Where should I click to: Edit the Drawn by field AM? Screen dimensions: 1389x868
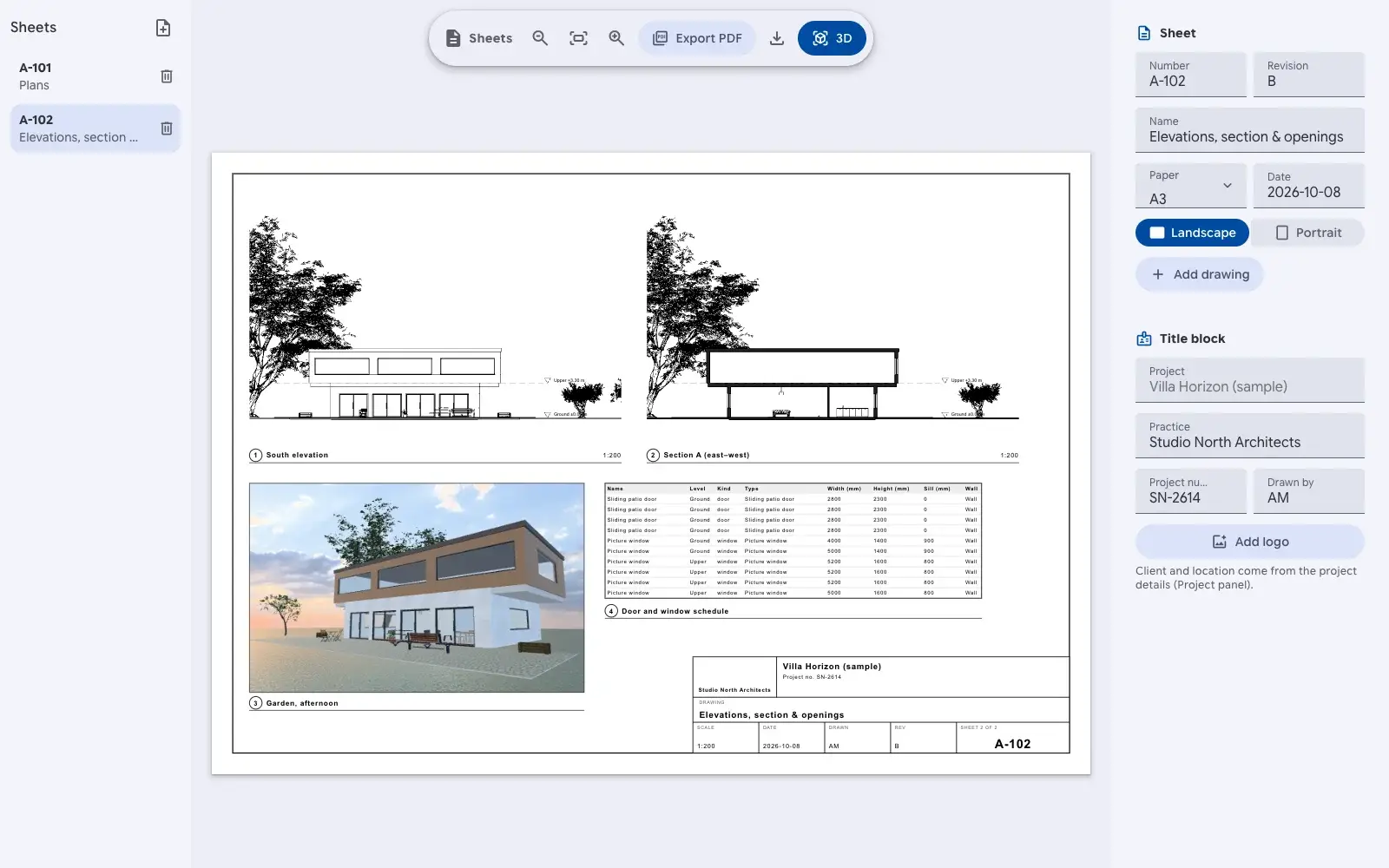coord(1309,491)
